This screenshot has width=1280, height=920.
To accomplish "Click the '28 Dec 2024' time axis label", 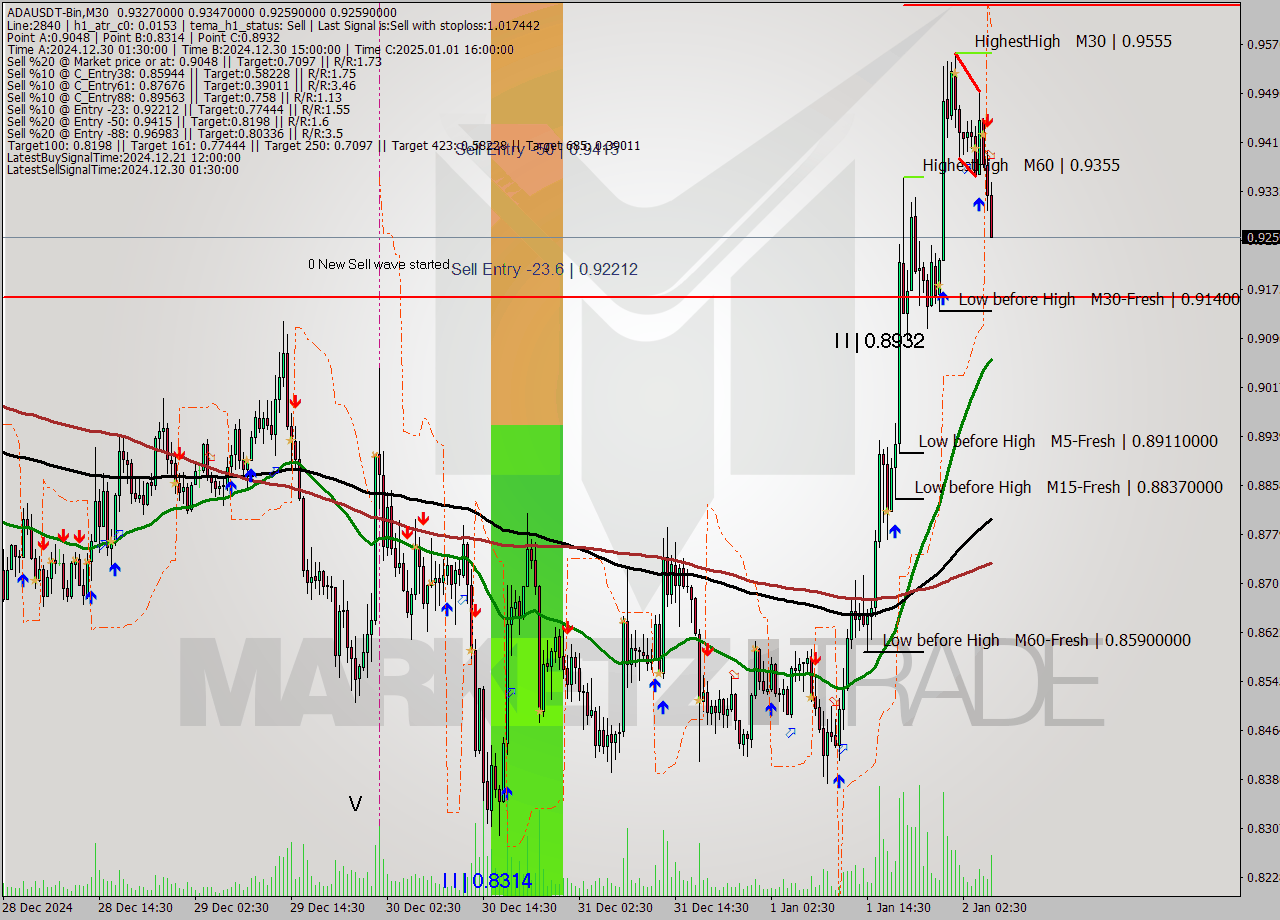I will point(37,908).
